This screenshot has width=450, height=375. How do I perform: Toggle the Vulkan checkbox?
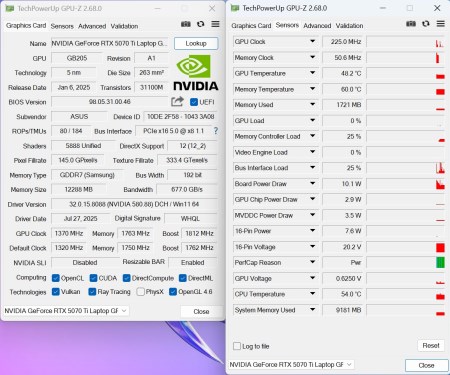[56, 292]
